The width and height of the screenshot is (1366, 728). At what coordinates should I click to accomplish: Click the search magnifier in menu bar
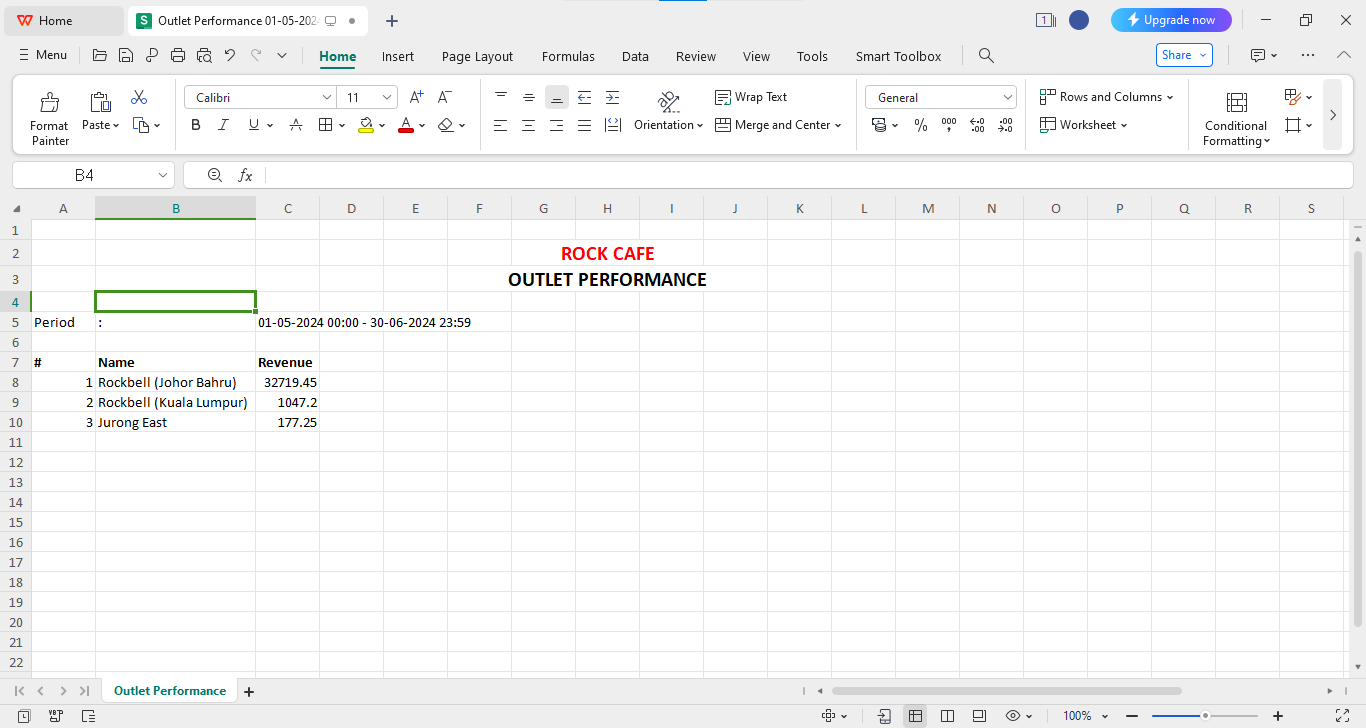tap(986, 56)
